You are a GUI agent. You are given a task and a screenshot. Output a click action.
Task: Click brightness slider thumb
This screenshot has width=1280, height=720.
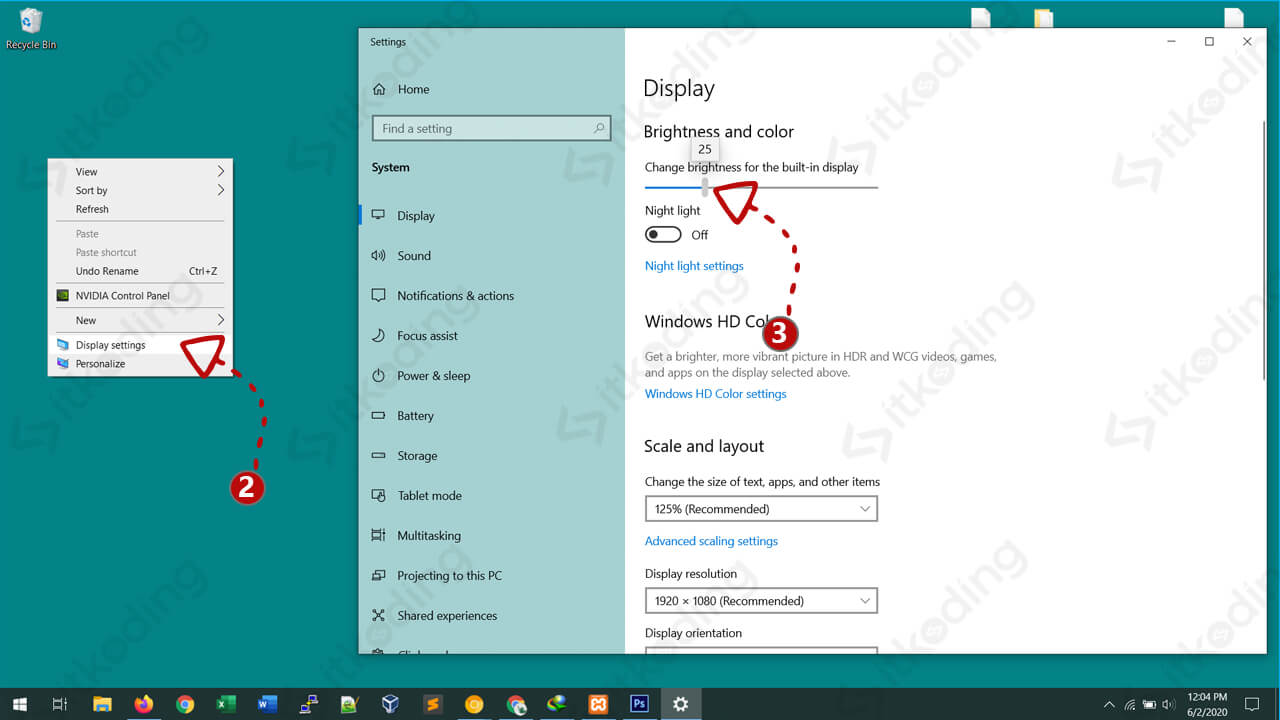705,187
